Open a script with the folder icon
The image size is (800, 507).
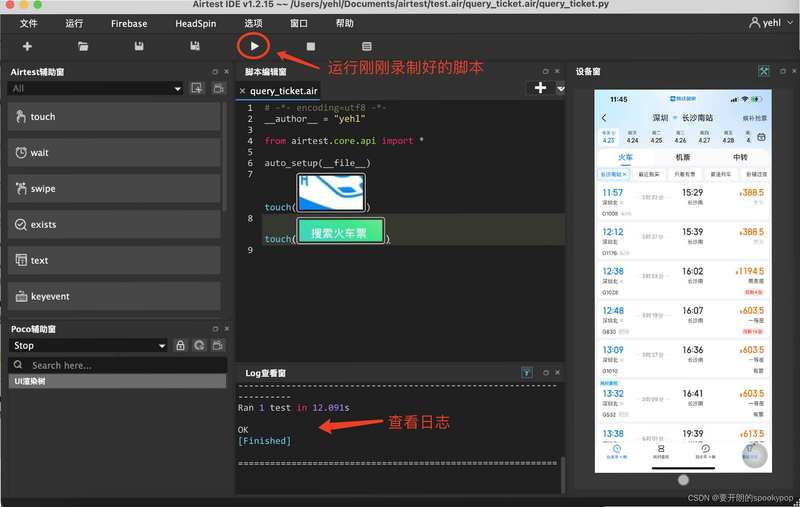tap(83, 46)
